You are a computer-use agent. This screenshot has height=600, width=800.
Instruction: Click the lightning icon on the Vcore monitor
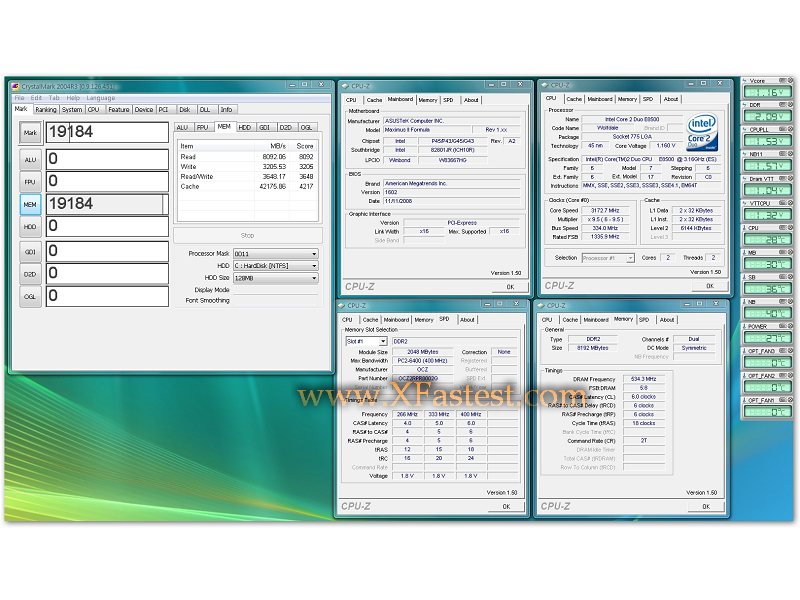tap(745, 81)
